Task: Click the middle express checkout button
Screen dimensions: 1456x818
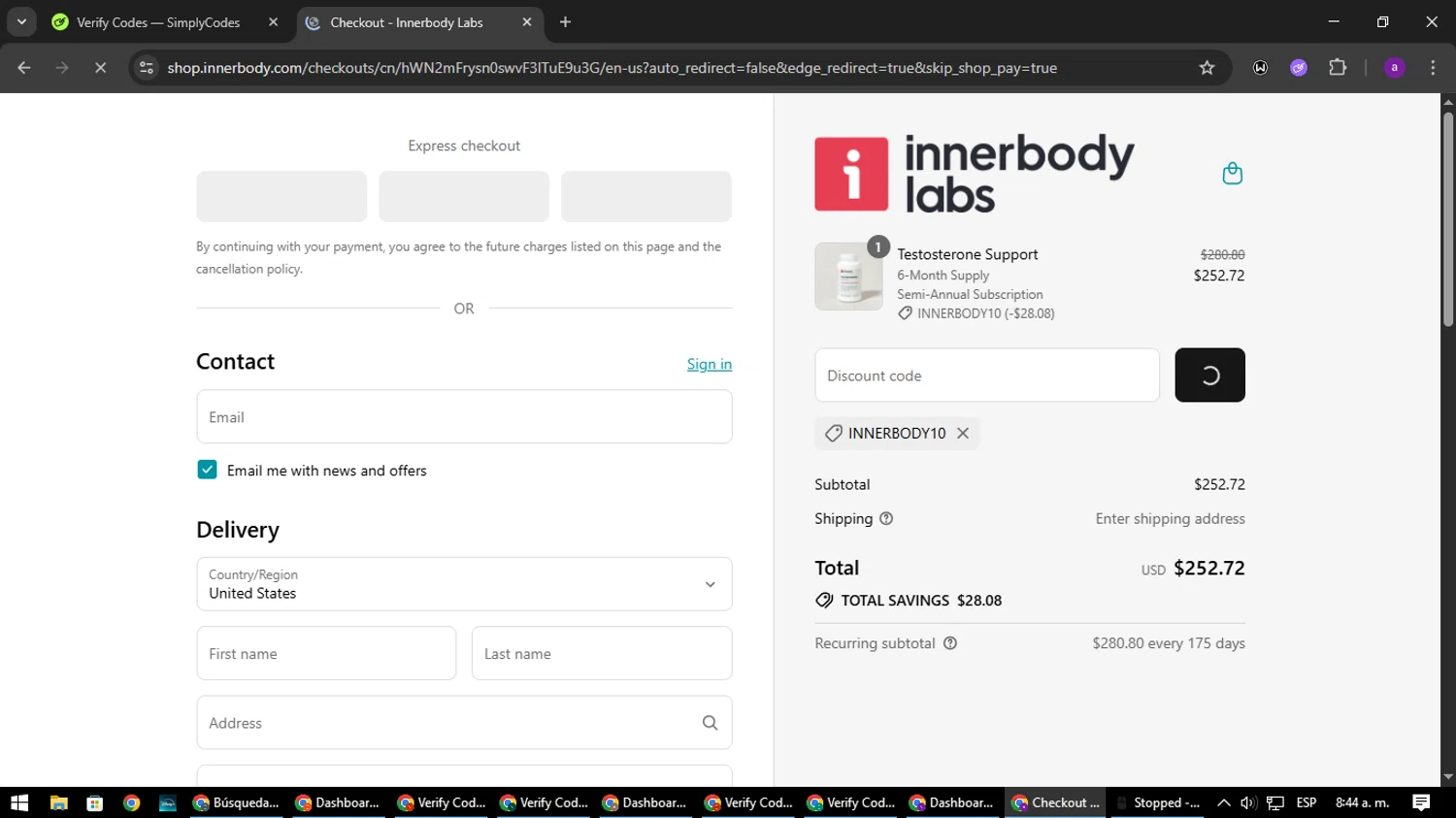Action: pyautogui.click(x=464, y=196)
